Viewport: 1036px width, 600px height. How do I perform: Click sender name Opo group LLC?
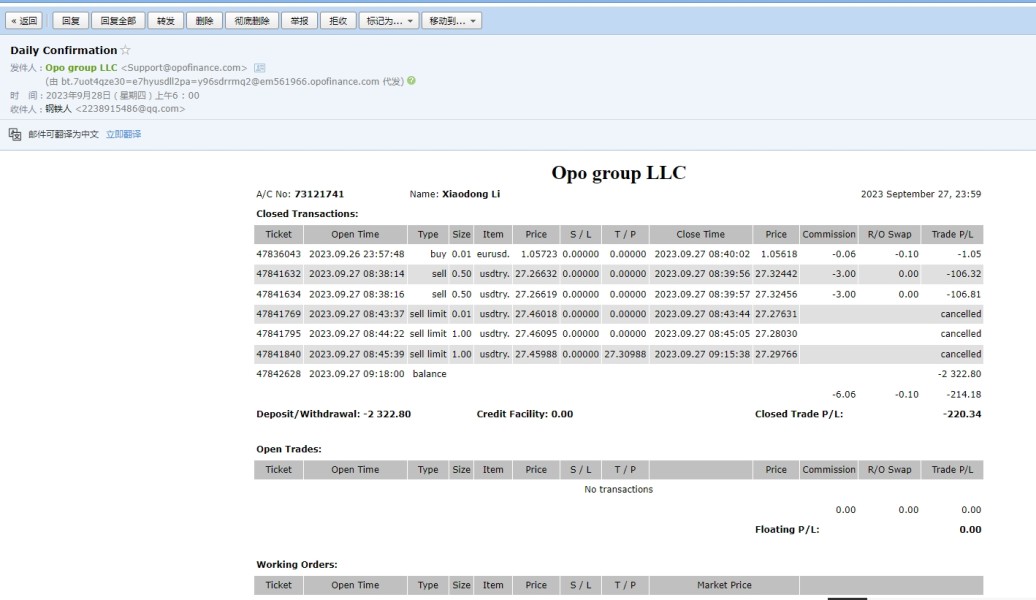coord(81,68)
